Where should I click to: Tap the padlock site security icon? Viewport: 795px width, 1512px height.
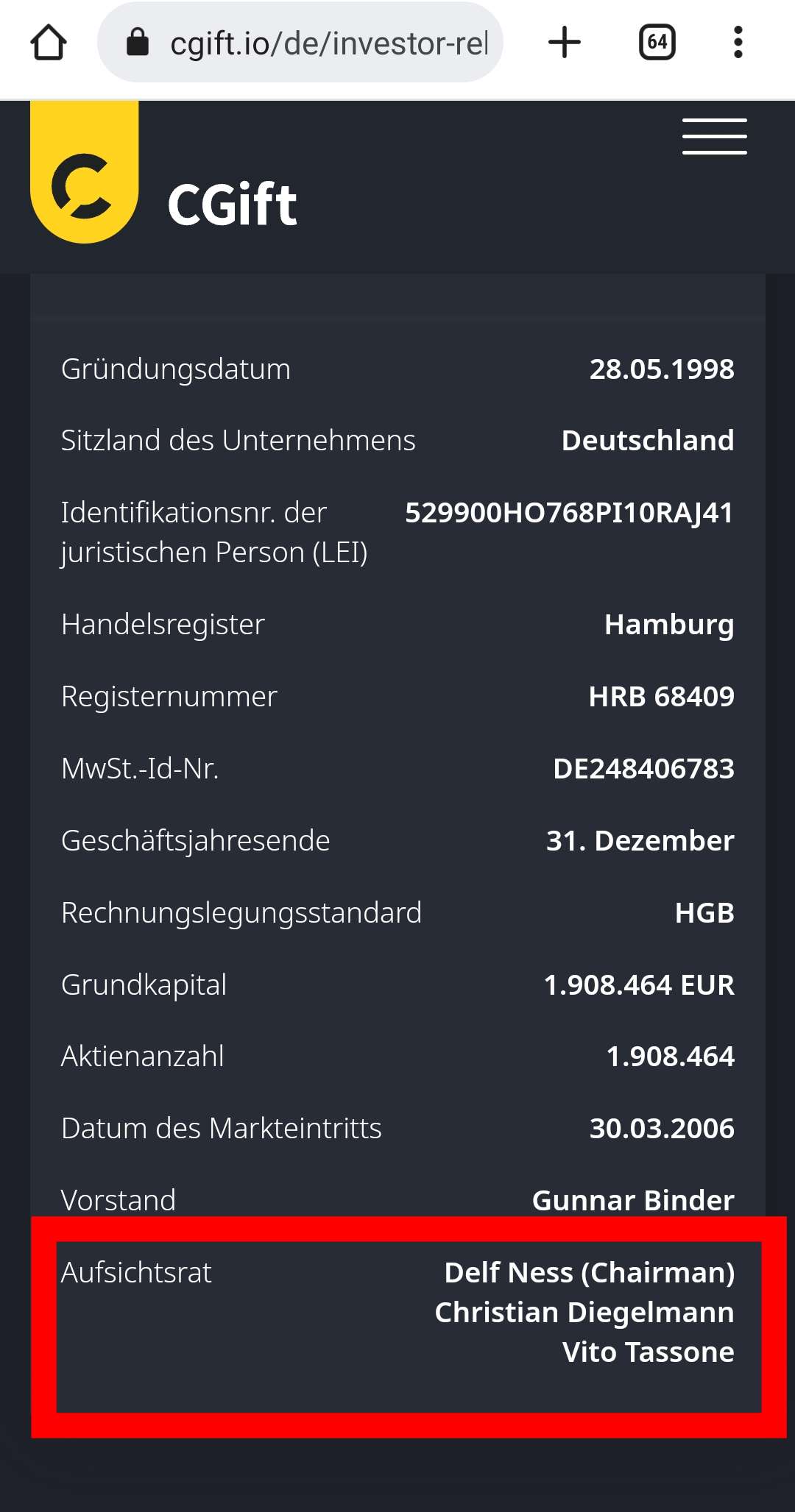coord(138,43)
